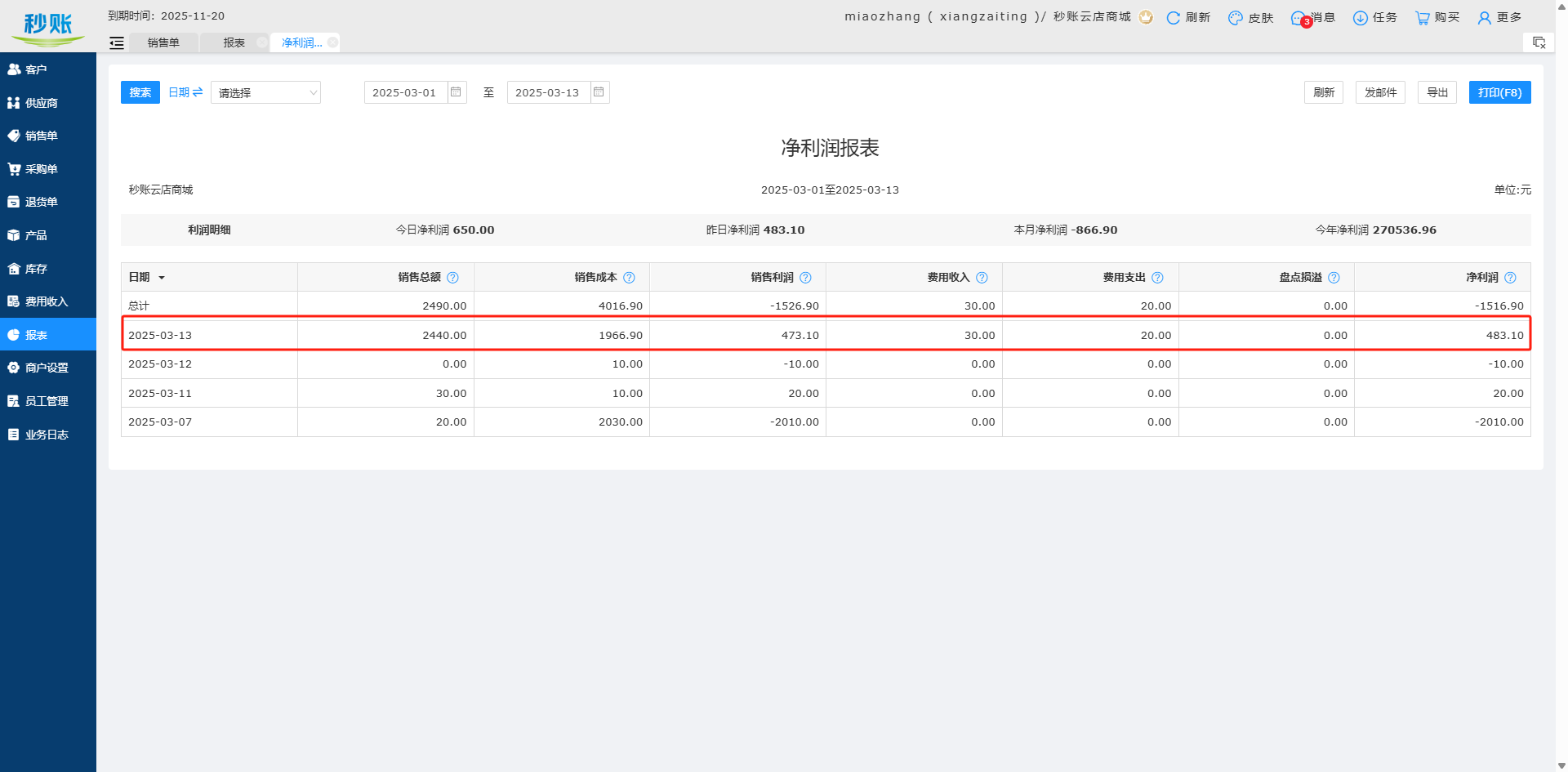Open calendar picker for end date
The width and height of the screenshot is (1568, 772).
click(599, 92)
